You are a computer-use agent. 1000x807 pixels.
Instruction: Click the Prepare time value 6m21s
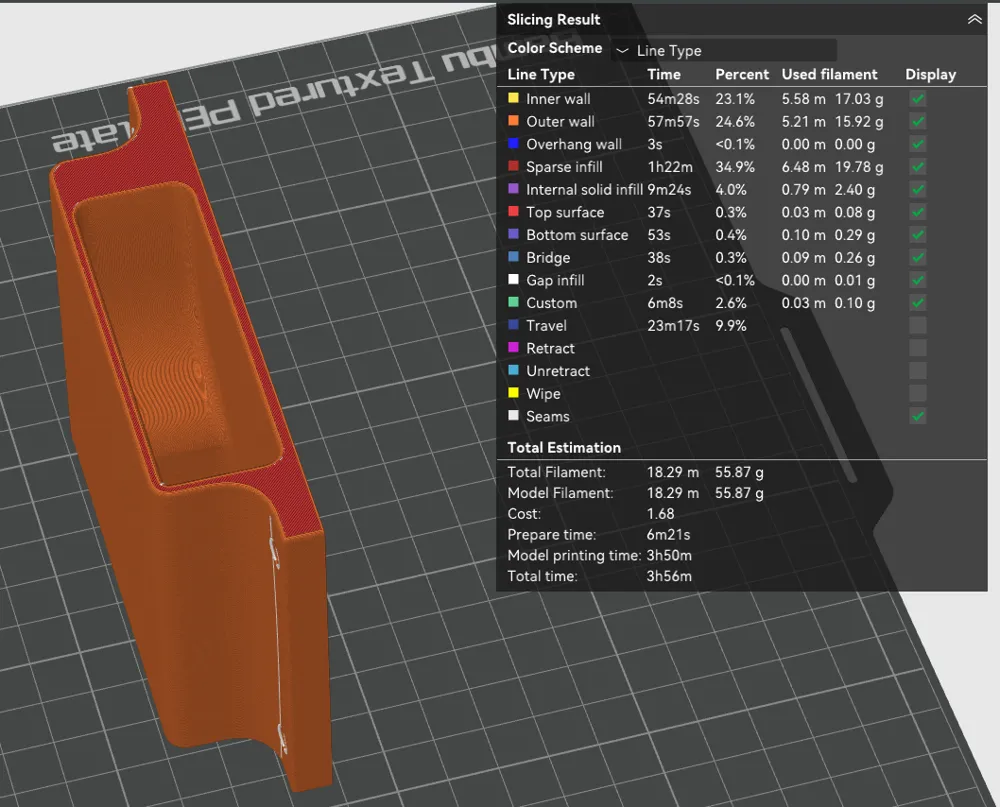point(668,535)
